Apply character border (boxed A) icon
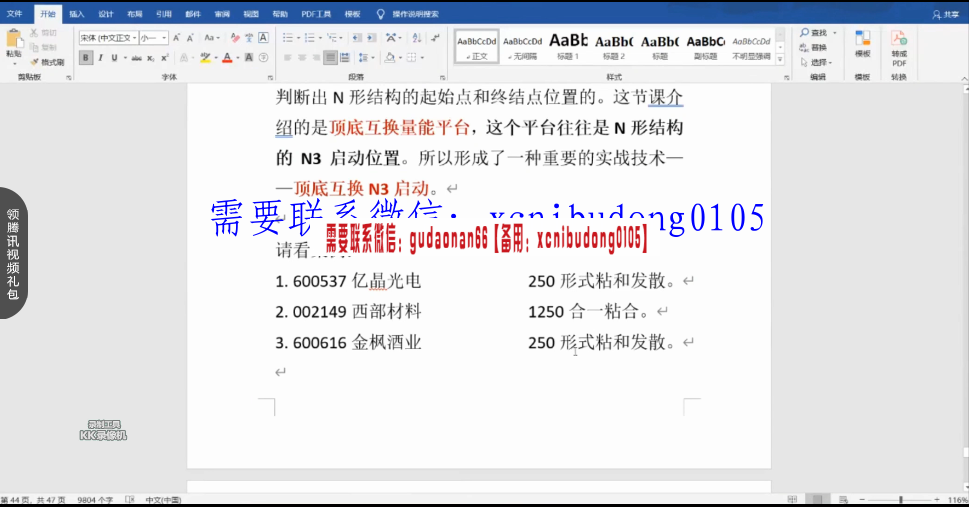Image resolution: width=969 pixels, height=507 pixels. [263, 38]
